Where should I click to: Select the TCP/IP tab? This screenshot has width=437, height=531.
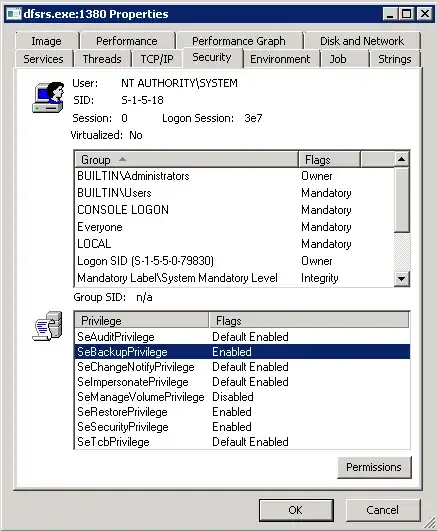pos(157,59)
